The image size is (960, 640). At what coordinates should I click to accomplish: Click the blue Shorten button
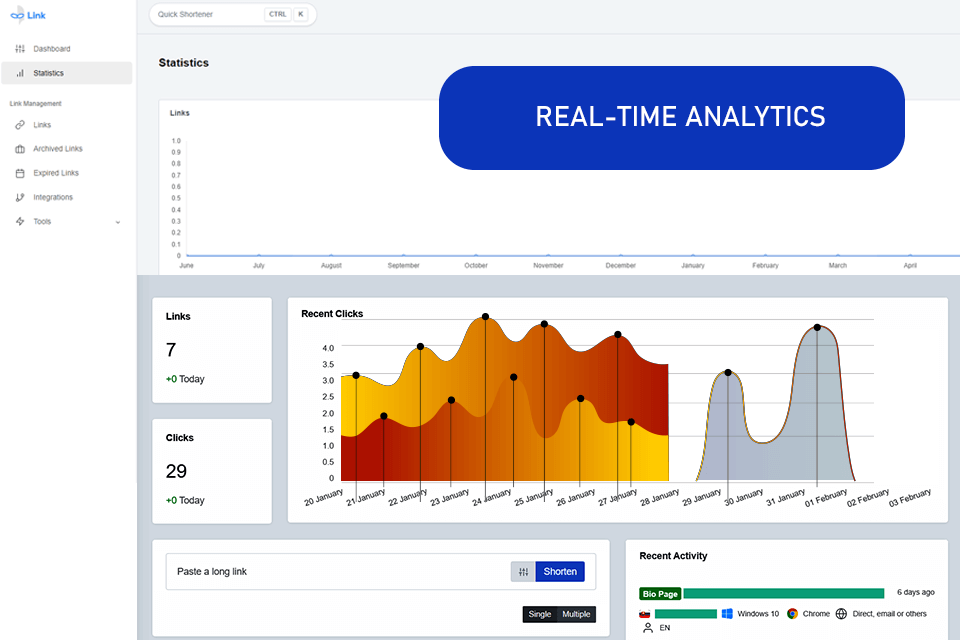coord(560,571)
